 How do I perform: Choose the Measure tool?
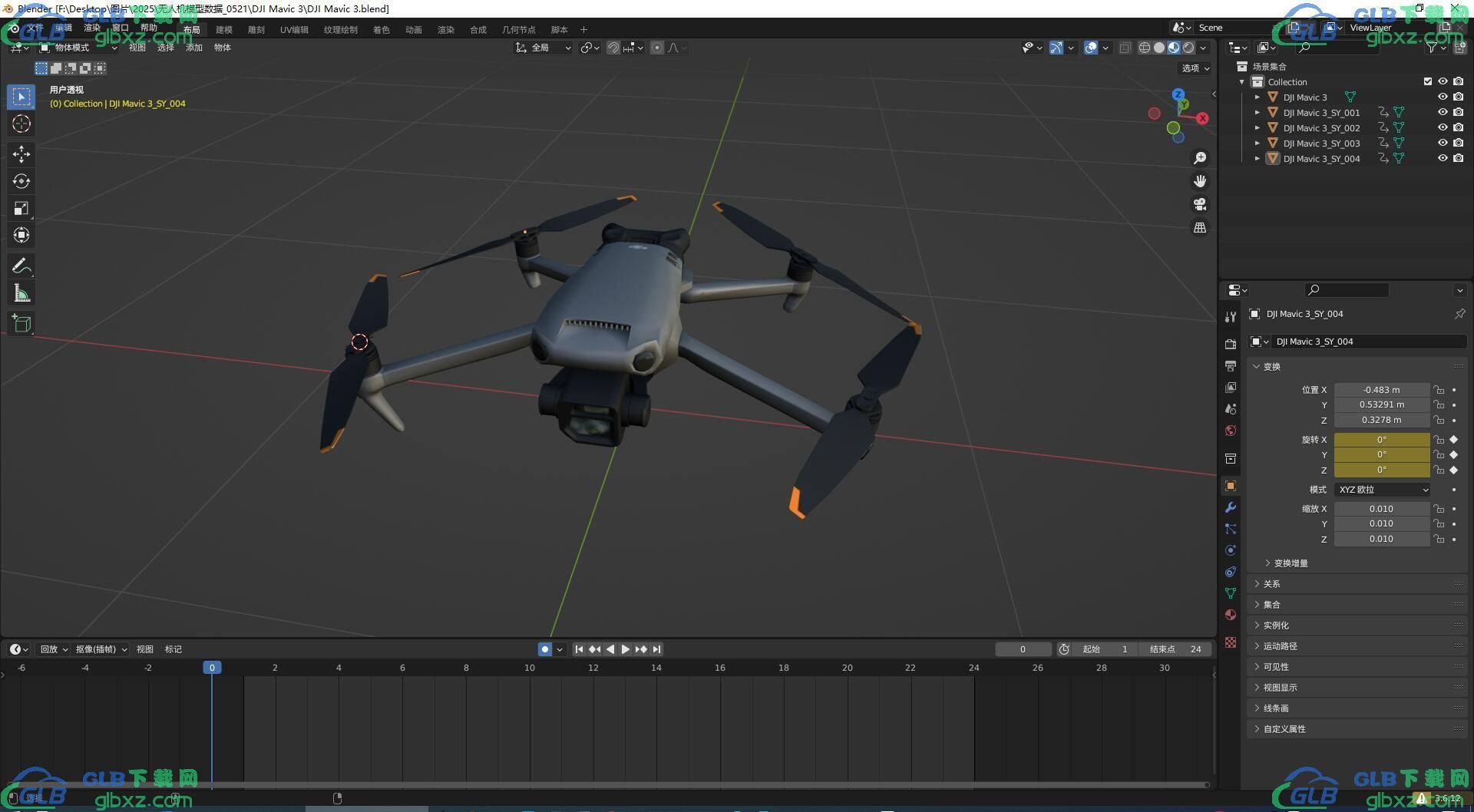pyautogui.click(x=21, y=293)
